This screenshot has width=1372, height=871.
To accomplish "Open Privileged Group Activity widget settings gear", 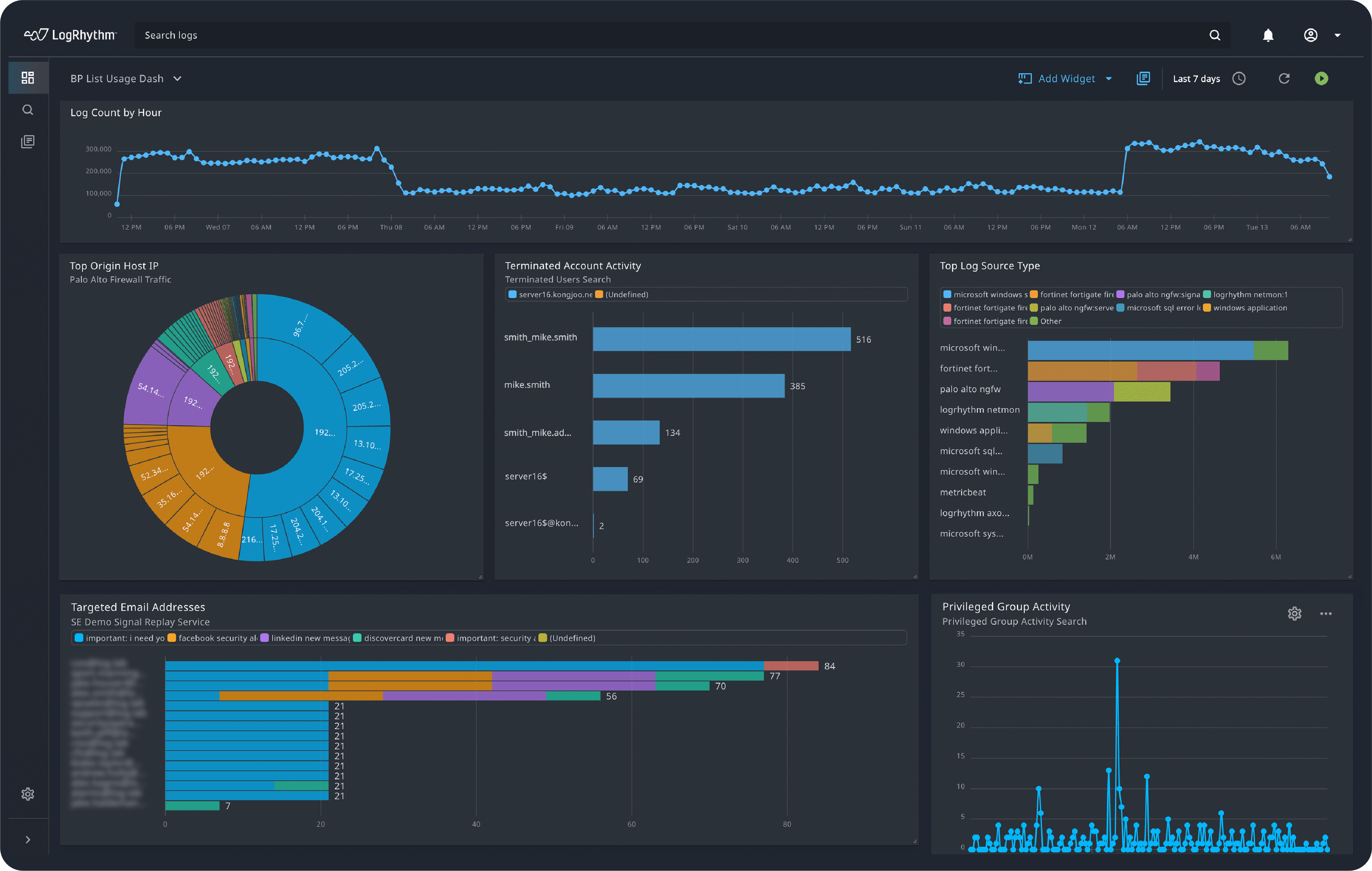I will point(1295,614).
